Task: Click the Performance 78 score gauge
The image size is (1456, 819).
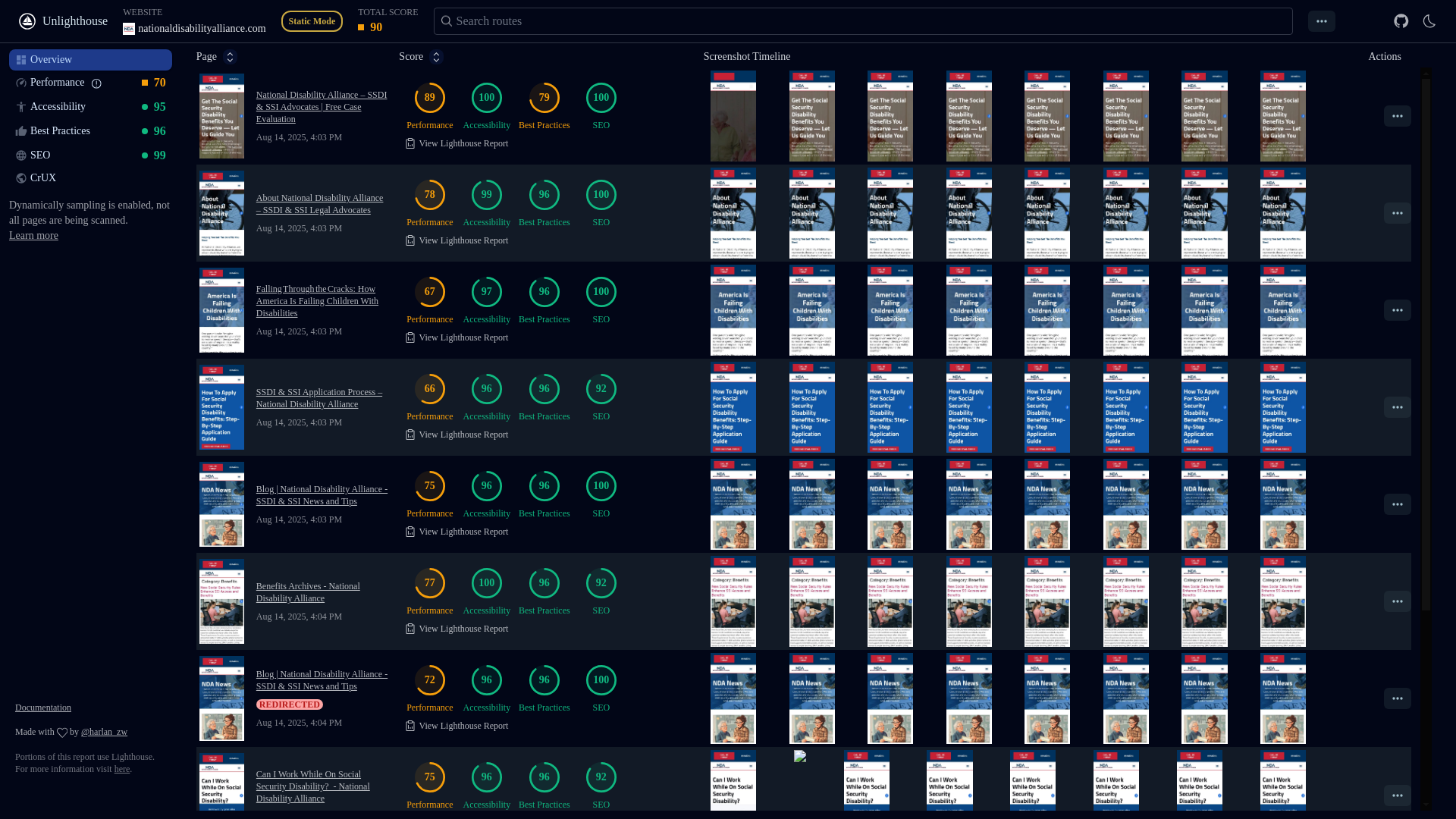Action: pyautogui.click(x=430, y=195)
